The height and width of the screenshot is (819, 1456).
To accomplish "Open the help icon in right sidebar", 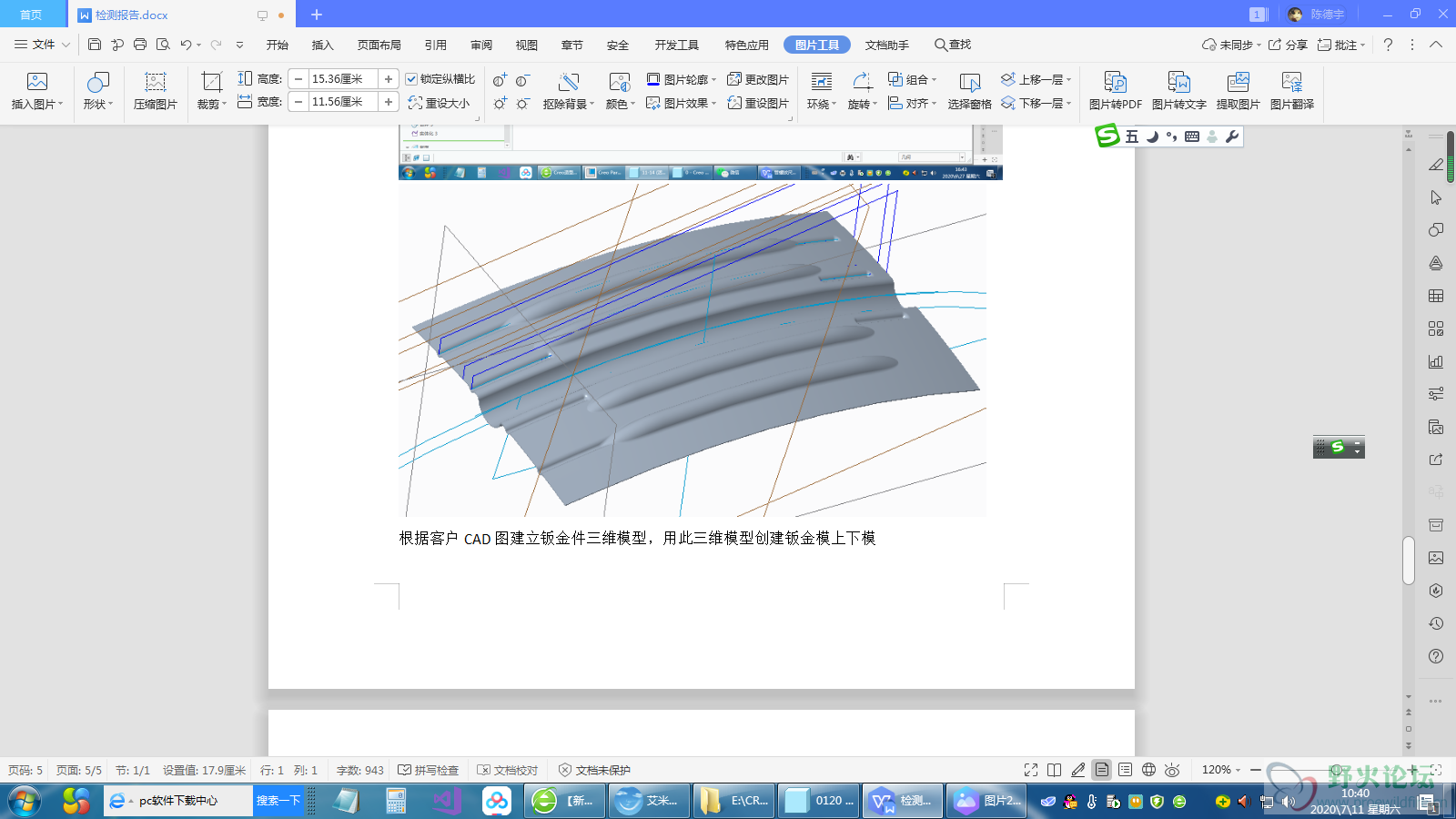I will pyautogui.click(x=1436, y=656).
